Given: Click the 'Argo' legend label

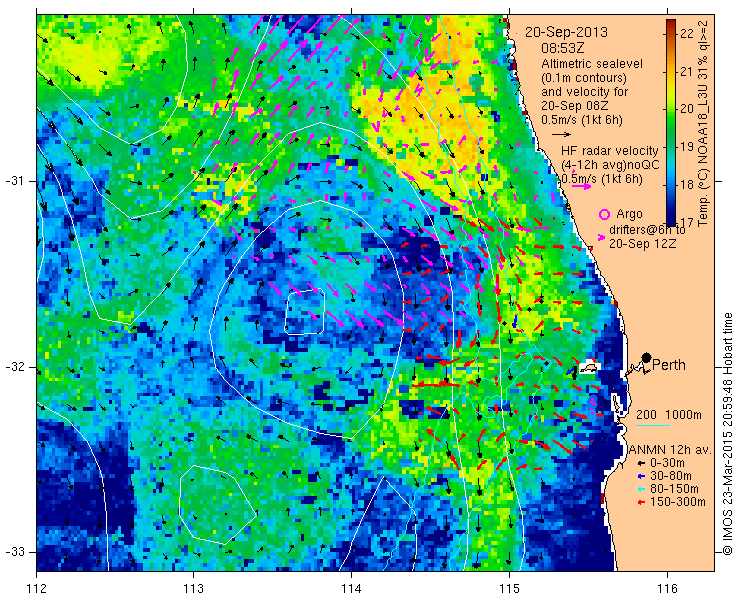Looking at the screenshot, I should (629, 214).
